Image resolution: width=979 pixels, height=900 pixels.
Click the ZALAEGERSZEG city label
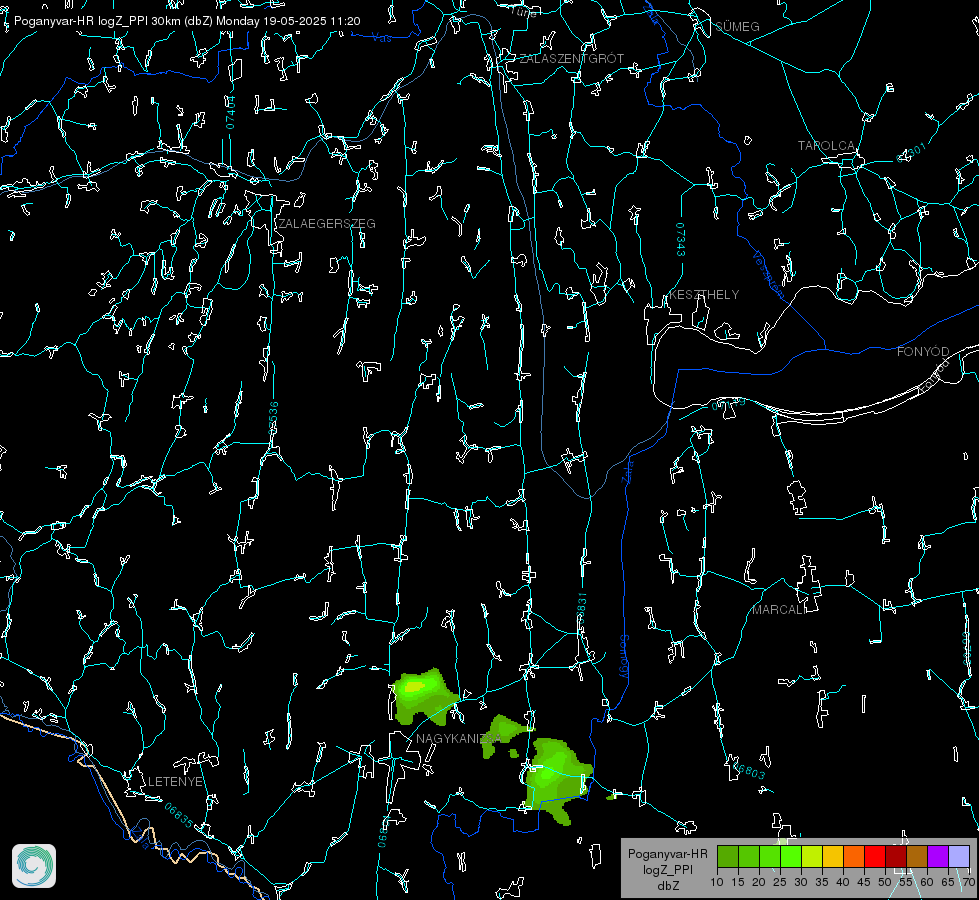pyautogui.click(x=327, y=224)
